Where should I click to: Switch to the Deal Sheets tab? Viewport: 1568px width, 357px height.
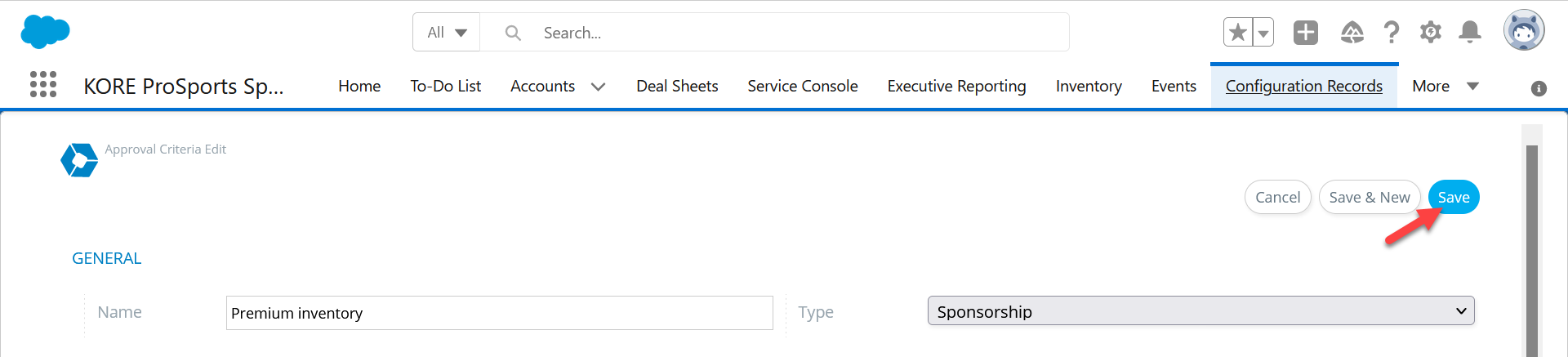click(x=677, y=86)
